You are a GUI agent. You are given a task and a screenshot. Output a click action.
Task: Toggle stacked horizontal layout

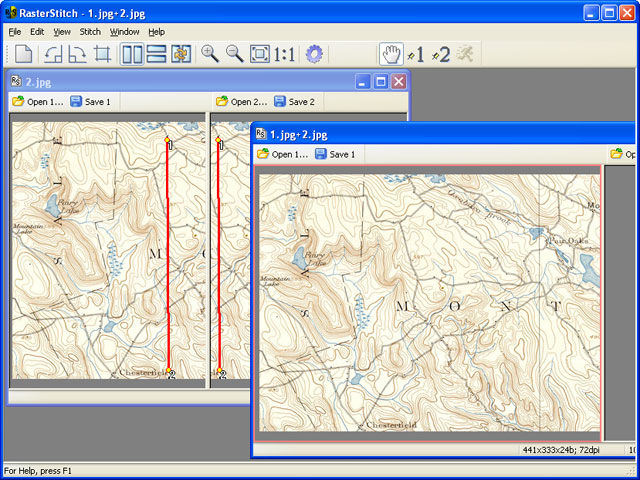point(156,54)
